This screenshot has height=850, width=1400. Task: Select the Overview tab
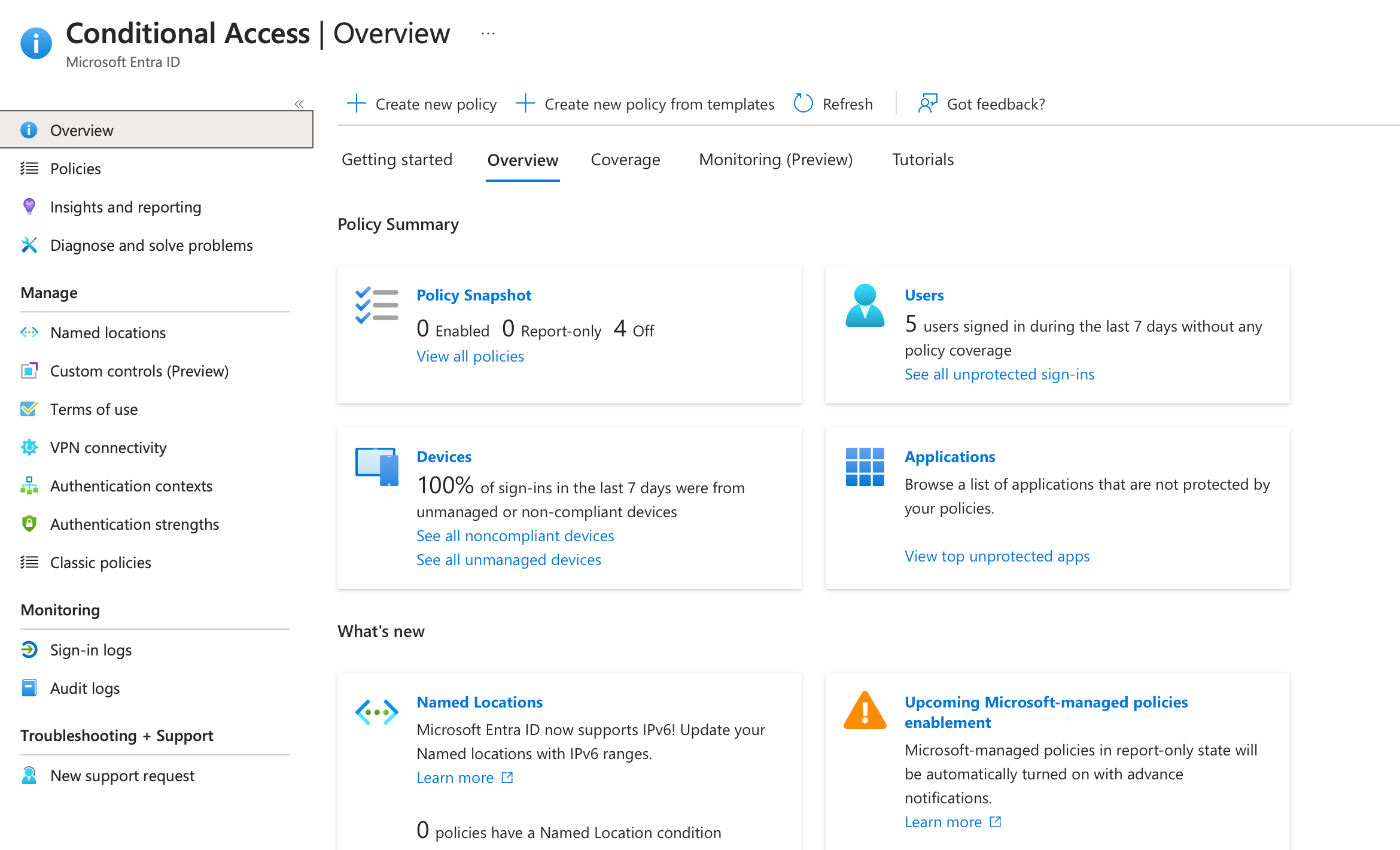pos(523,160)
